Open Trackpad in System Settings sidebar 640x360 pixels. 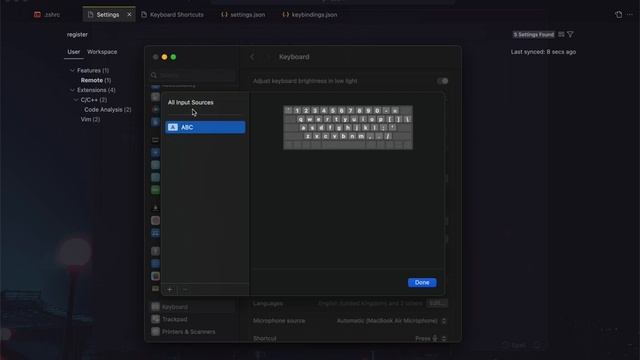192,319
